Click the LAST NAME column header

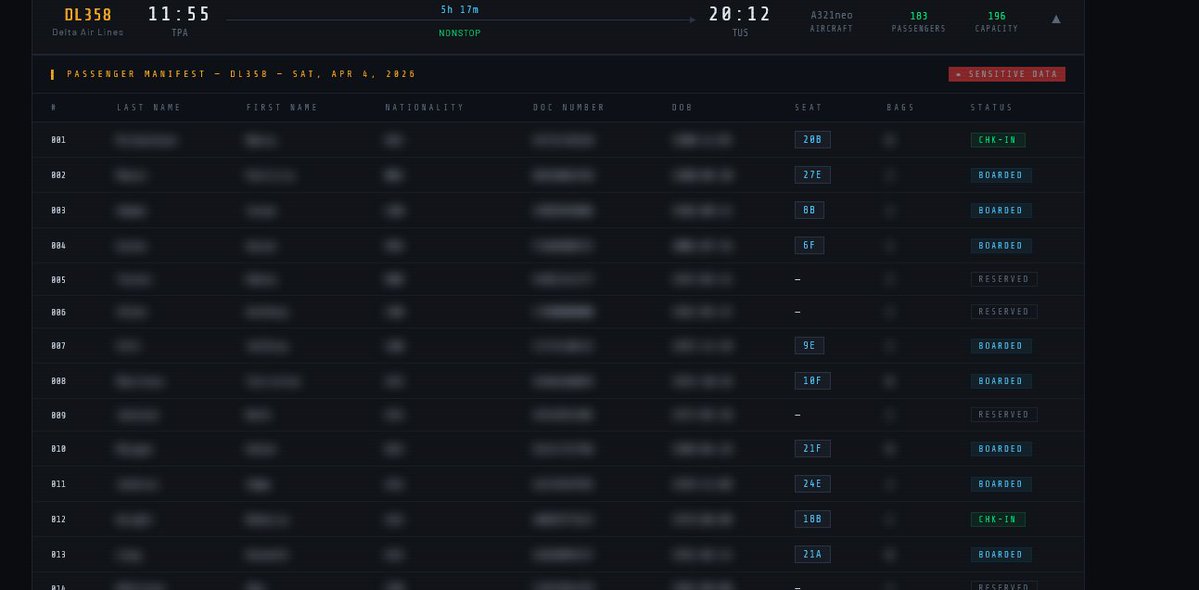pyautogui.click(x=149, y=108)
